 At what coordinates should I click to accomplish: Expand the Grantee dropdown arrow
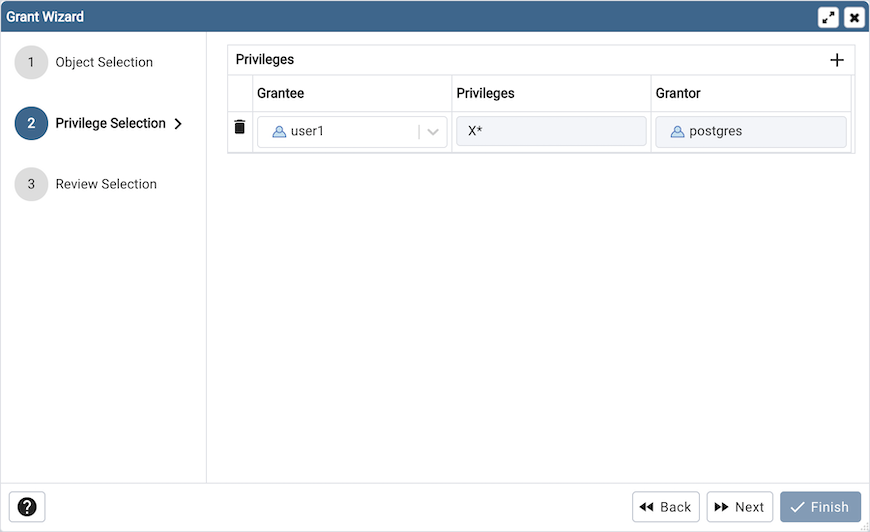[433, 132]
